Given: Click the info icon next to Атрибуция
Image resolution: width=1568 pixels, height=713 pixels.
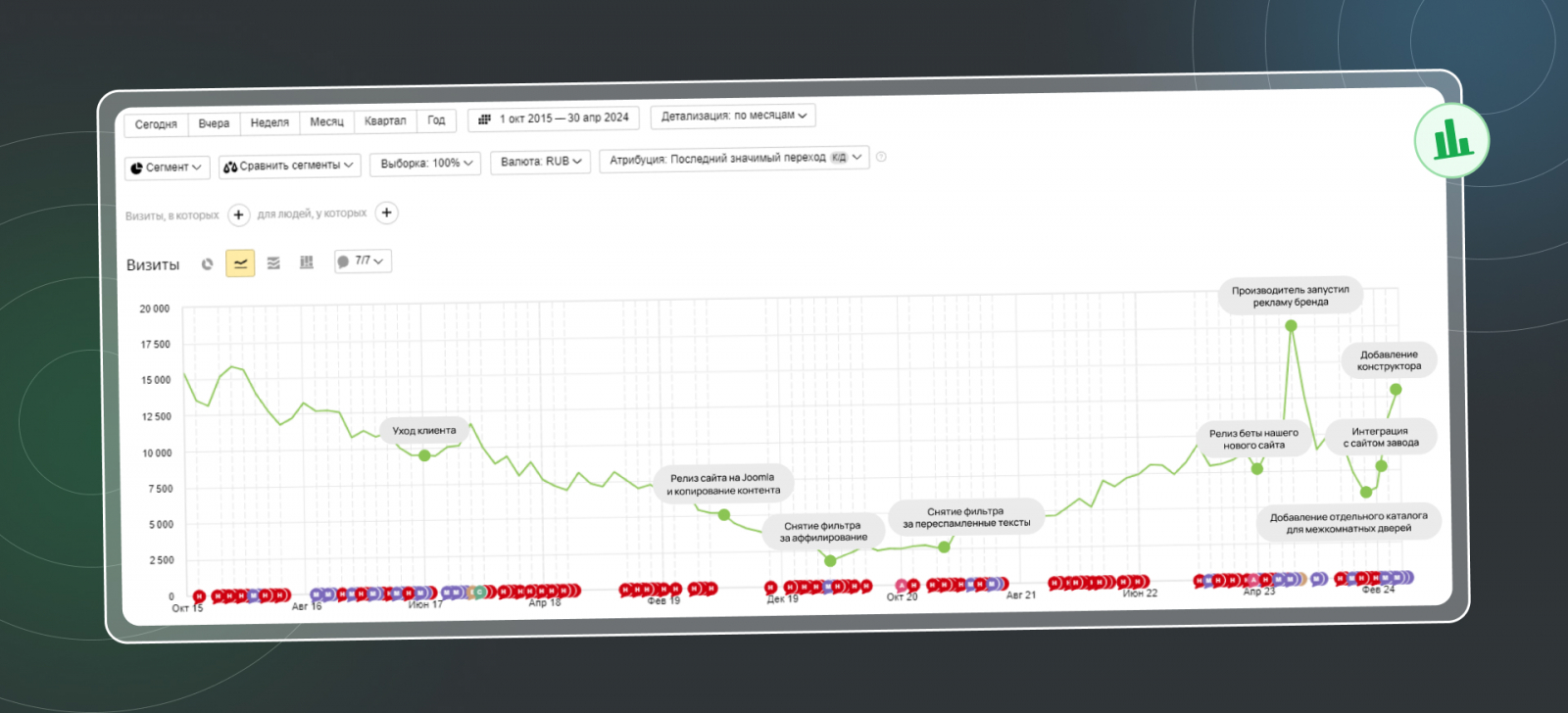Looking at the screenshot, I should (x=881, y=157).
